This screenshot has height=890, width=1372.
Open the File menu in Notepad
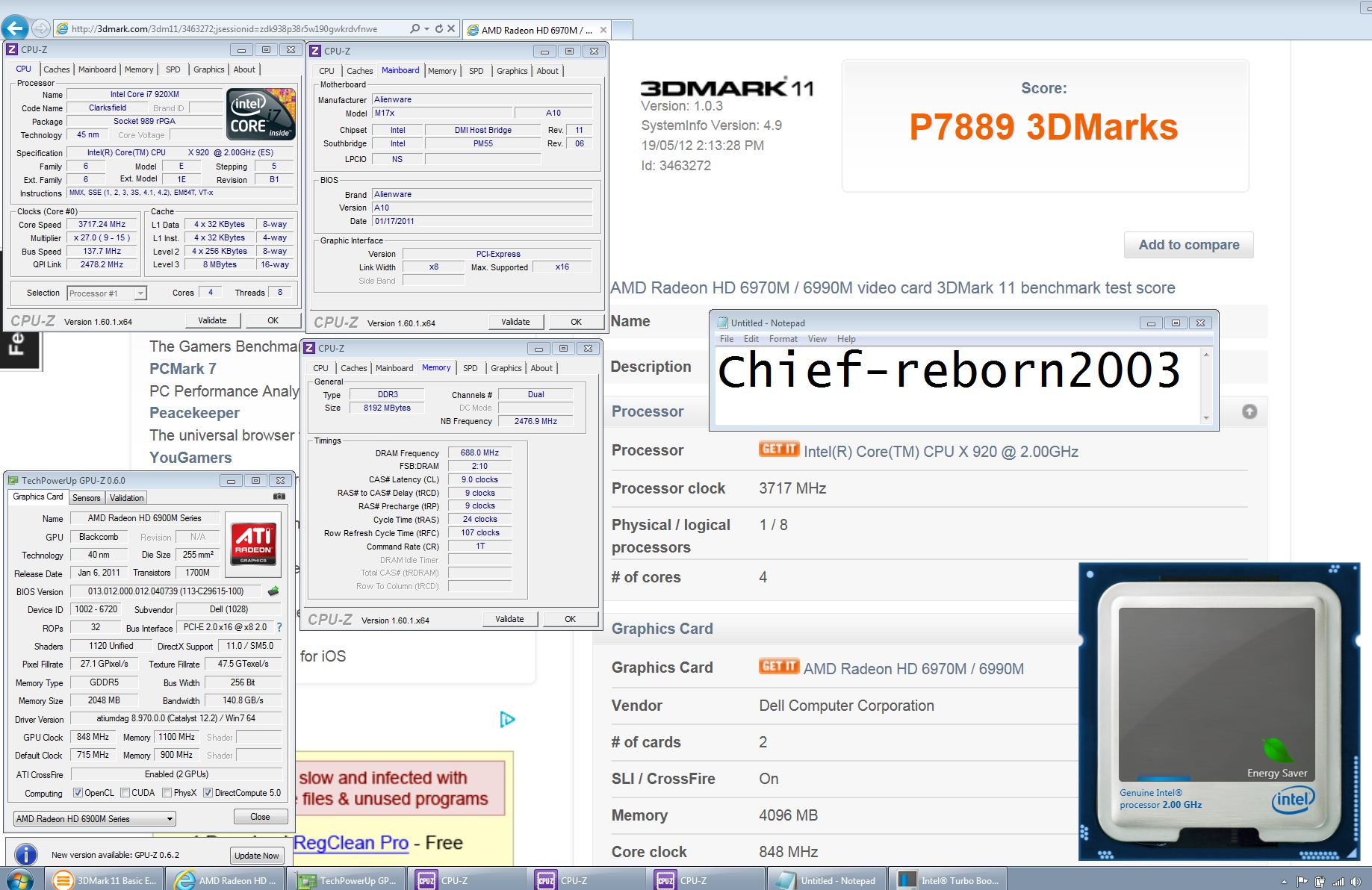click(x=726, y=339)
